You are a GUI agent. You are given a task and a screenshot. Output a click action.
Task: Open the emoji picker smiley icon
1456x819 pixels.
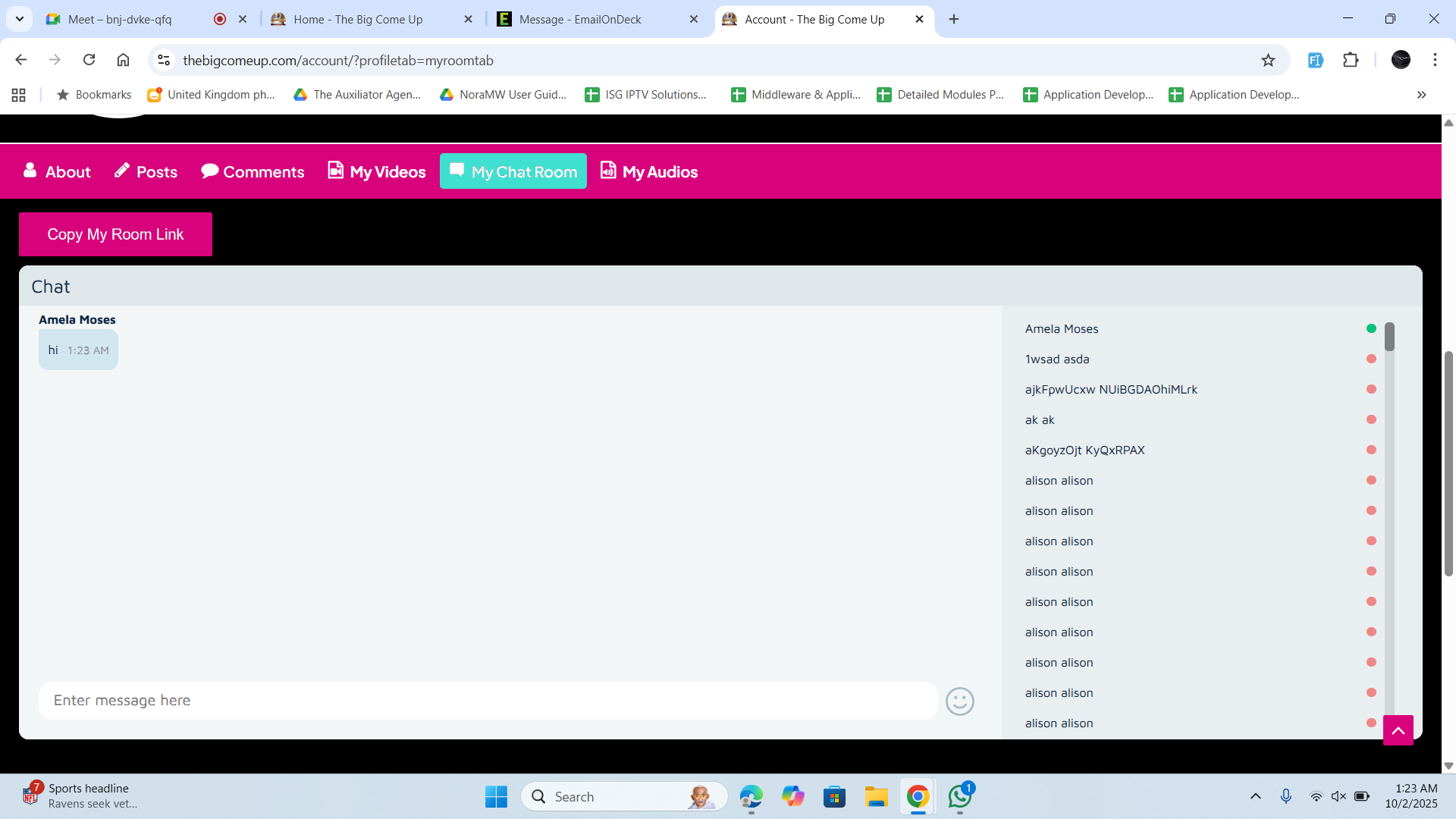[959, 701]
